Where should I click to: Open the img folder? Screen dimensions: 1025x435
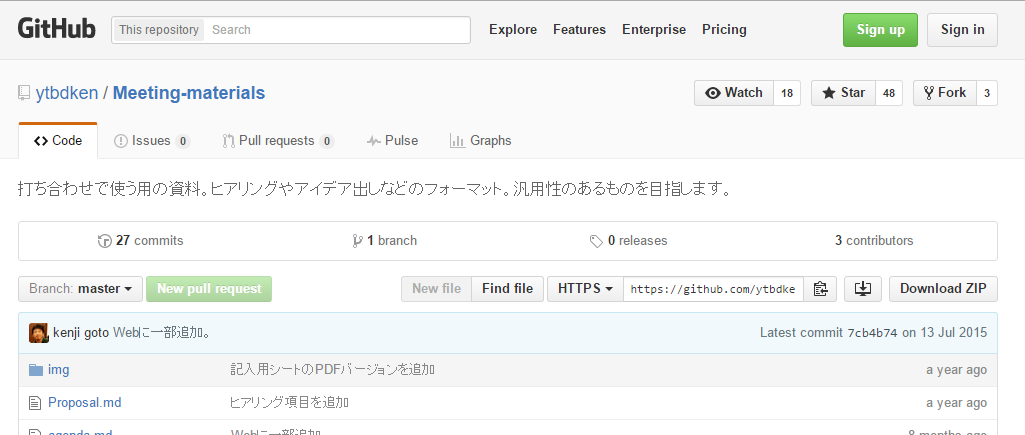coord(58,370)
